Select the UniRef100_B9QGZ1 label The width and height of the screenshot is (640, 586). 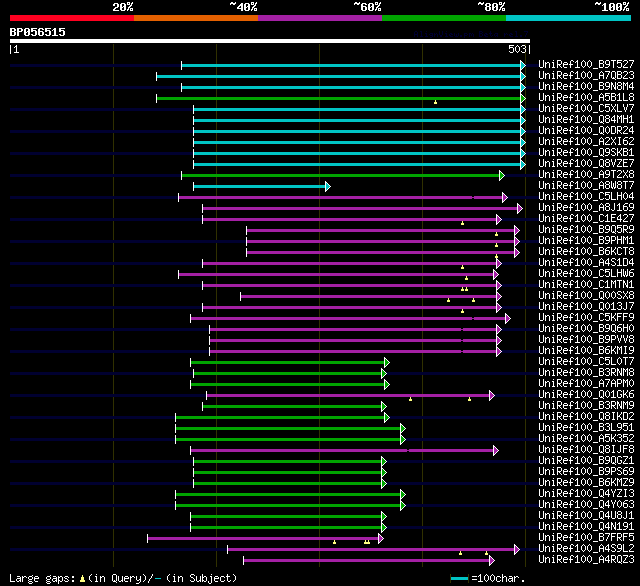click(586, 461)
